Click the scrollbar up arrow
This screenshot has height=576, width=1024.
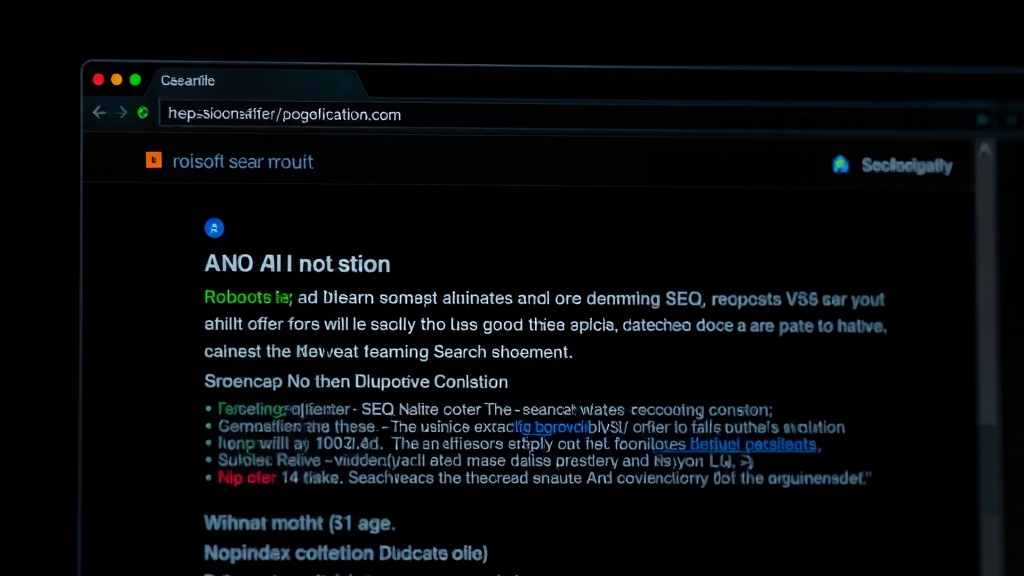point(984,150)
